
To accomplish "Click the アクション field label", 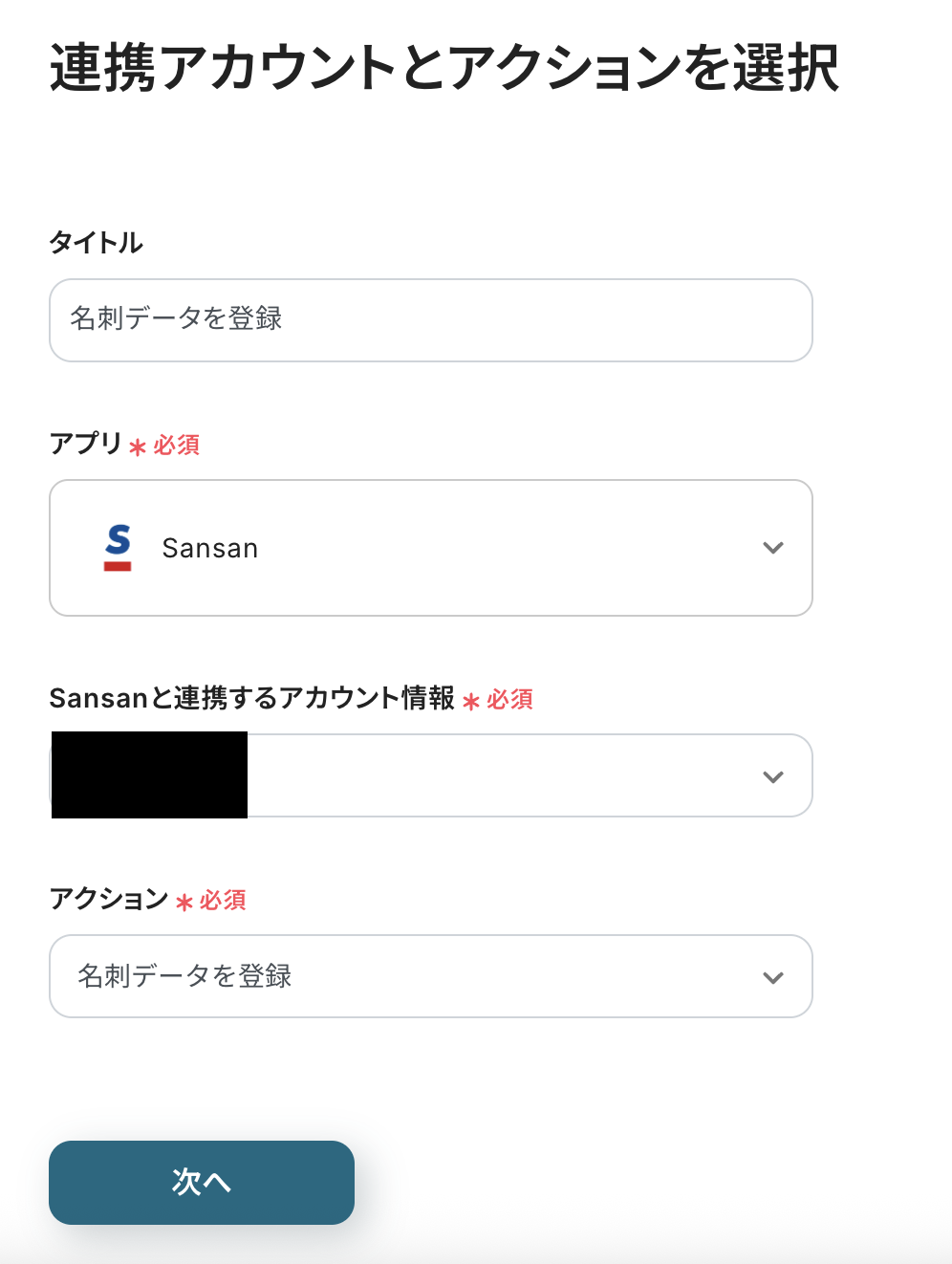I will 109,899.
